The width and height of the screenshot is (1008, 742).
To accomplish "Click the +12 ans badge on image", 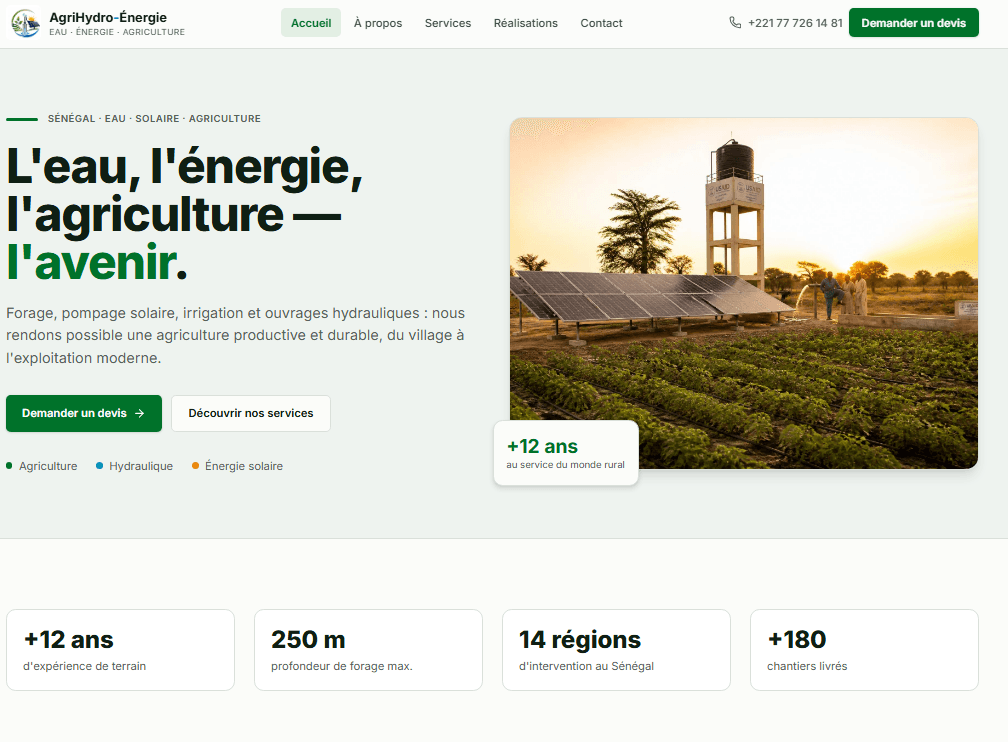I will (x=566, y=453).
